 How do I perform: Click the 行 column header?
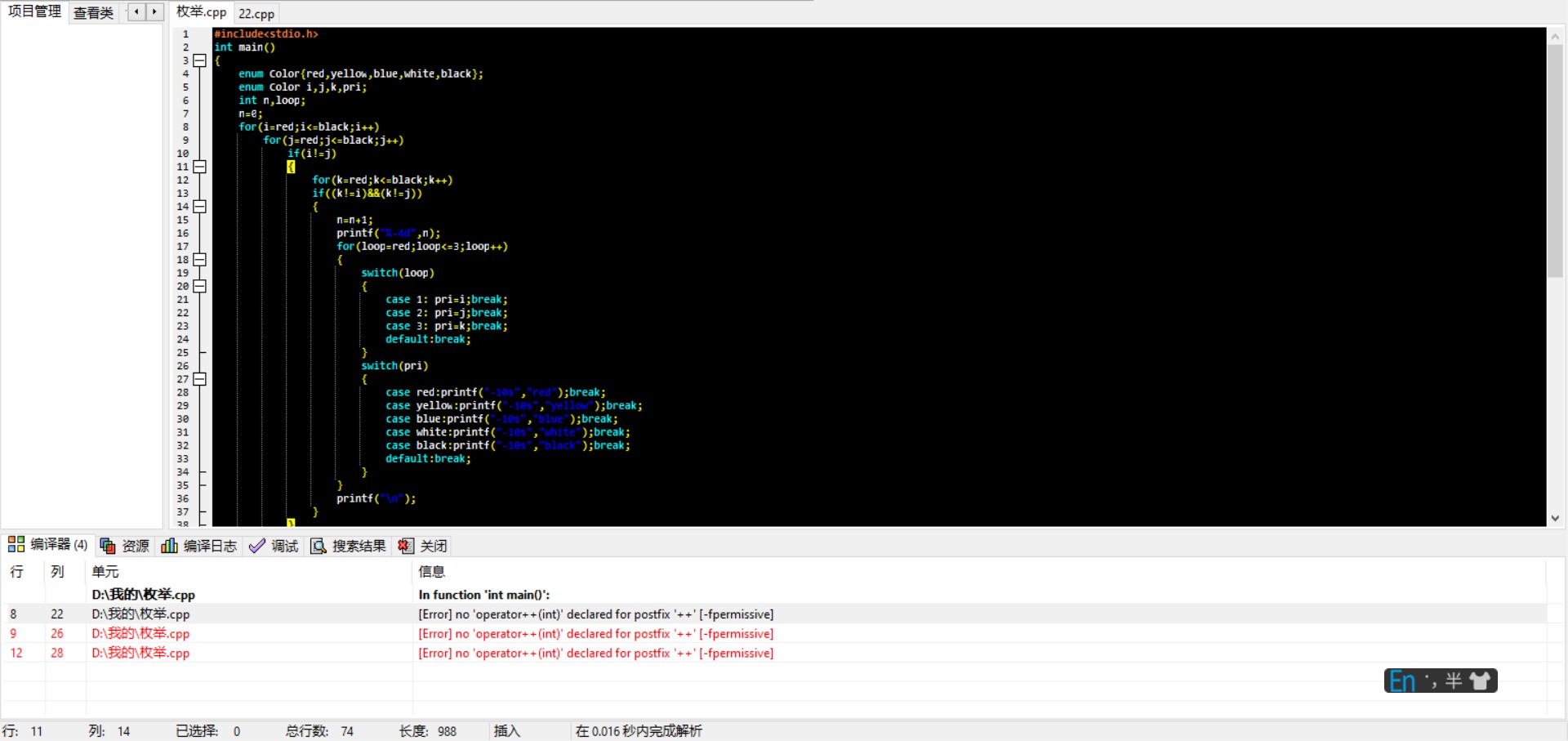16,572
